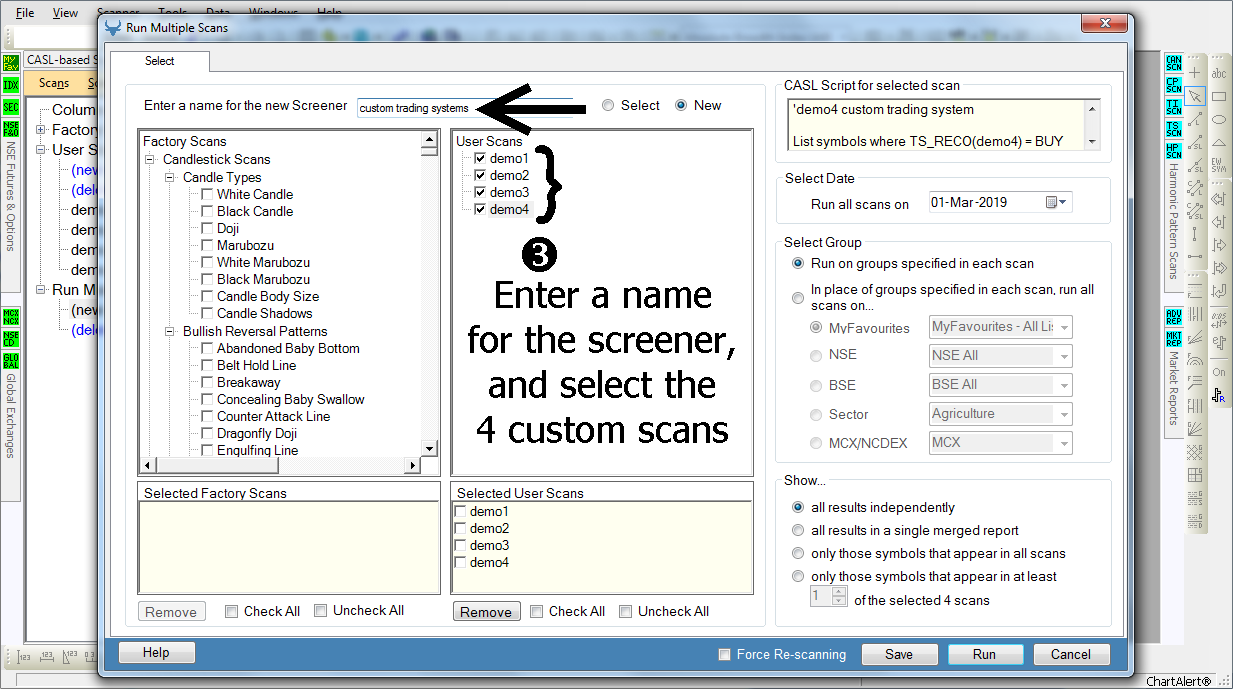Uncheck demo1 in User Scans list
Screen dimensions: 1233x689
(x=481, y=158)
